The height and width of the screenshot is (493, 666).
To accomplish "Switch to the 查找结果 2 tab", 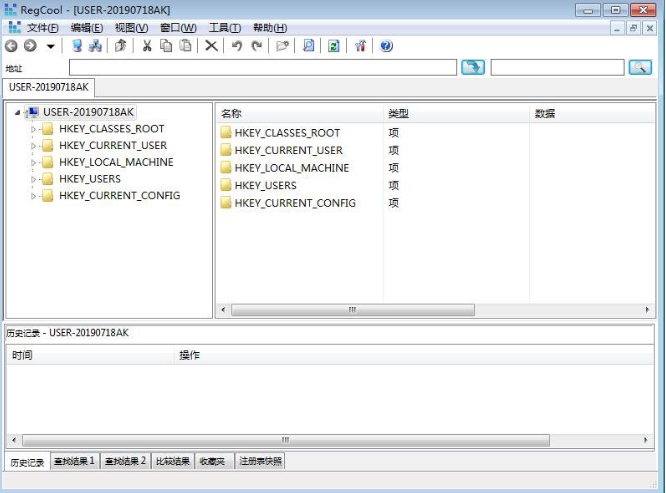I will pos(125,461).
